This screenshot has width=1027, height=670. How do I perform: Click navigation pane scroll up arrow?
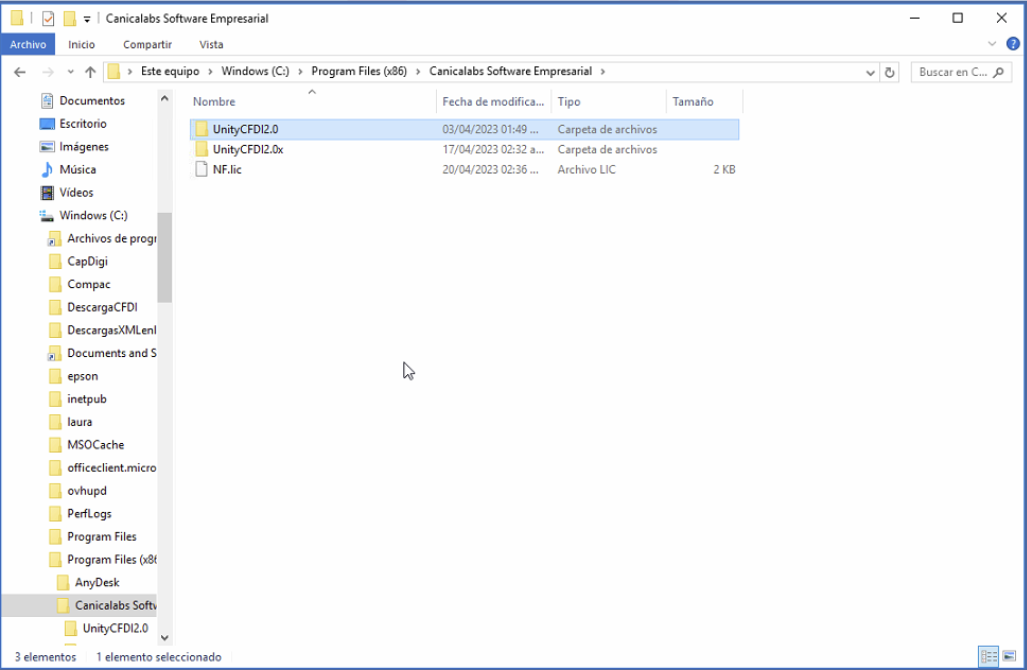(x=164, y=99)
